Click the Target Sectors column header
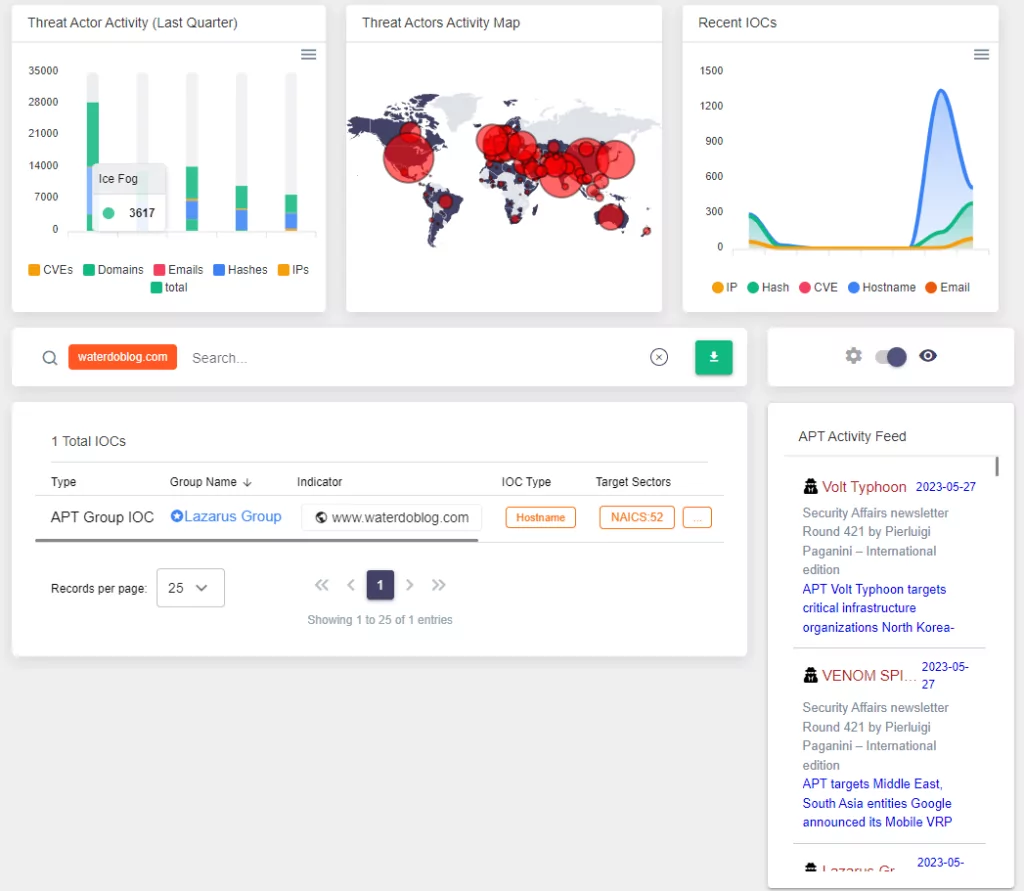 pyautogui.click(x=633, y=482)
